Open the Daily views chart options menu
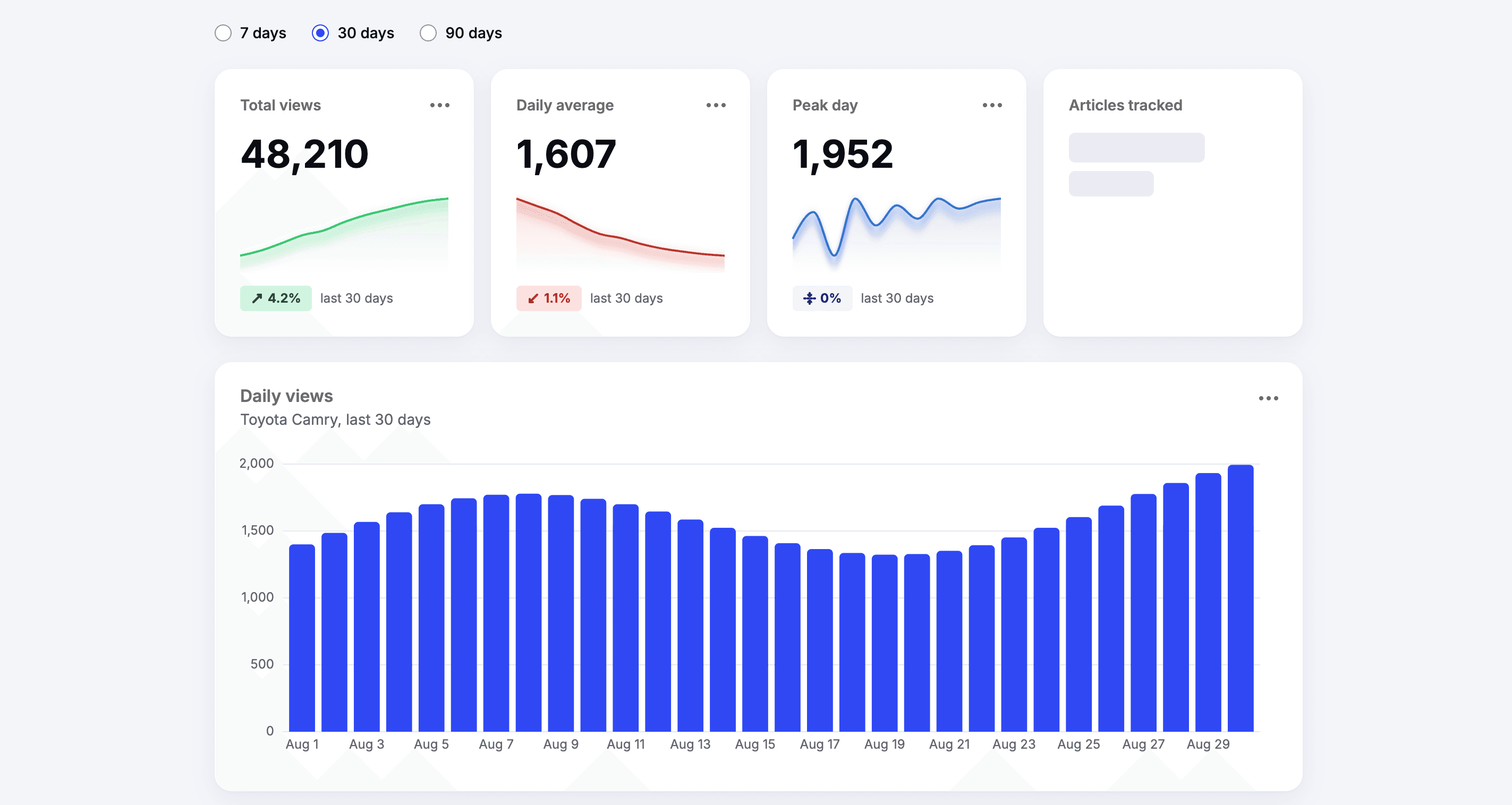 1269,398
